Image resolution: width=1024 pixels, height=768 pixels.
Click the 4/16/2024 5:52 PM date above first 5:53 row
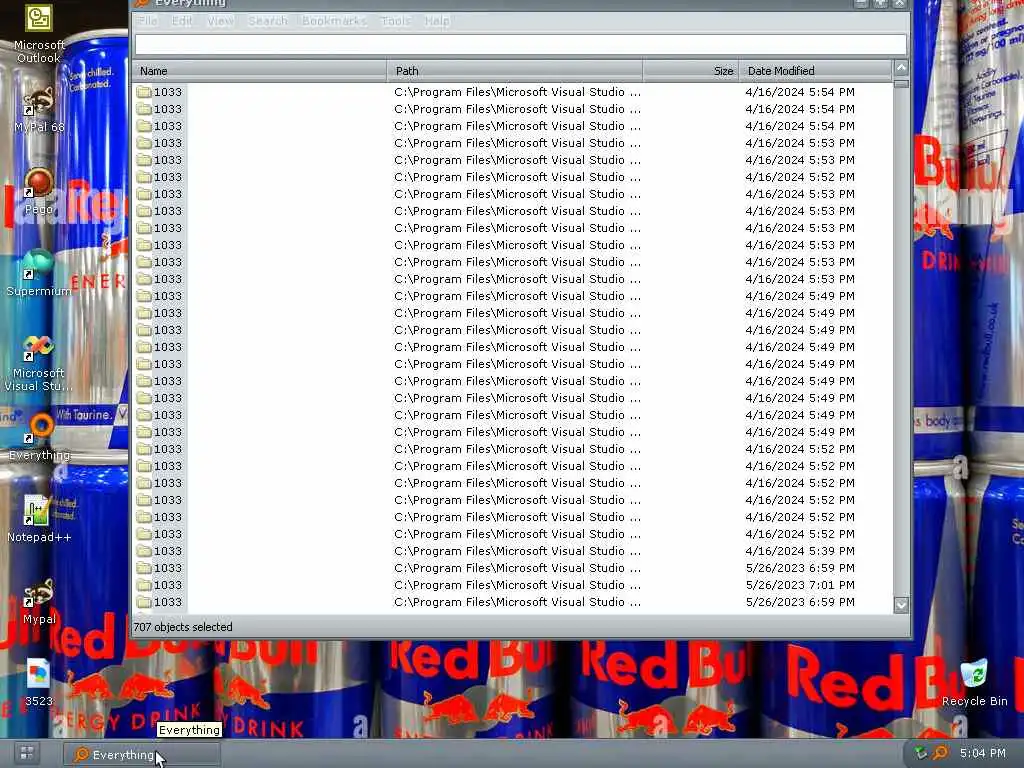800,176
